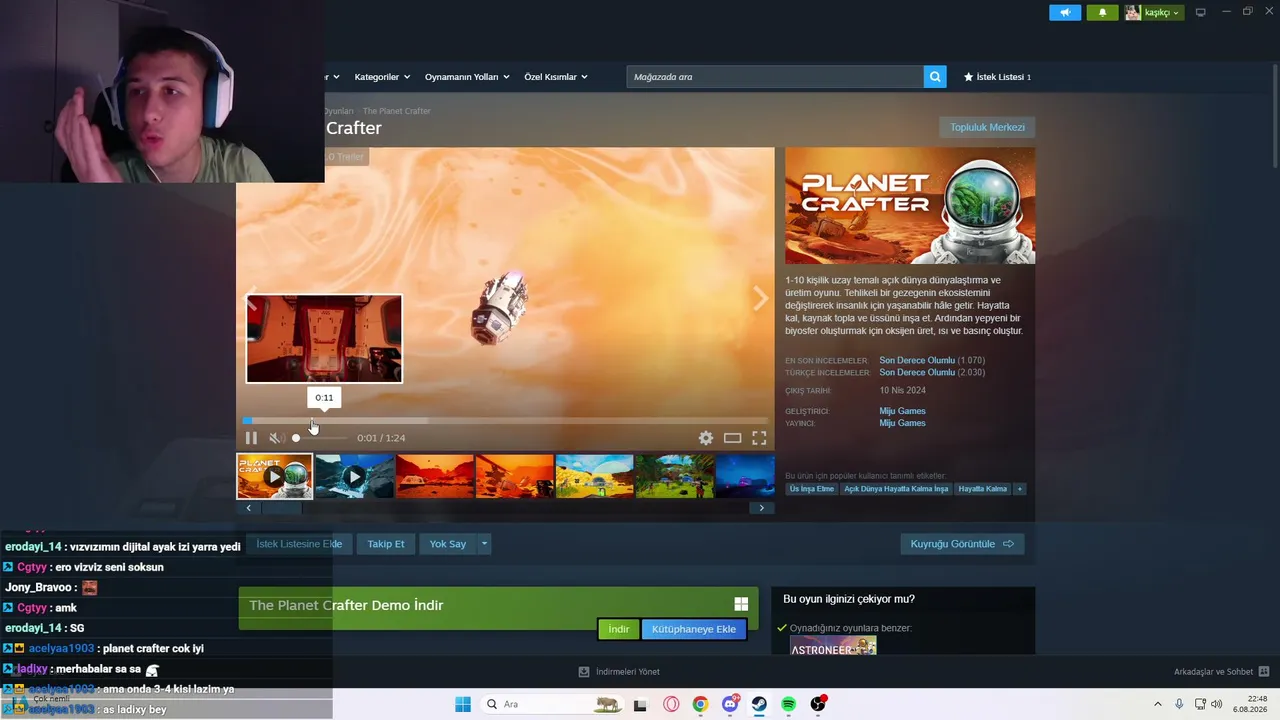The image size is (1280, 720).
Task: Open Opera browser from taskbar
Action: point(671,704)
